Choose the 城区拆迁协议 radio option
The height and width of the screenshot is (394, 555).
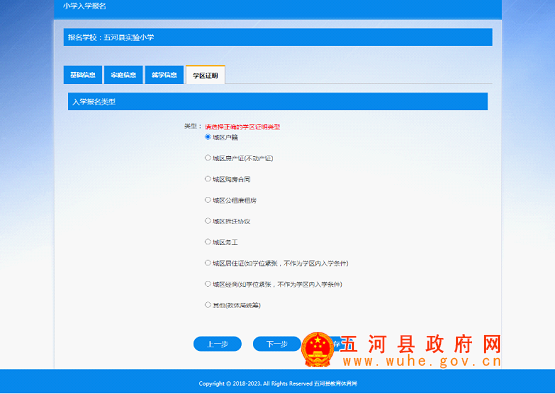208,221
